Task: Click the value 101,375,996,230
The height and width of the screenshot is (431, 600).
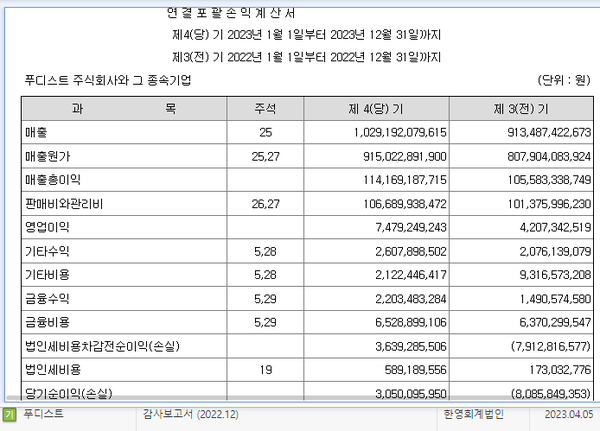Action: click(549, 204)
